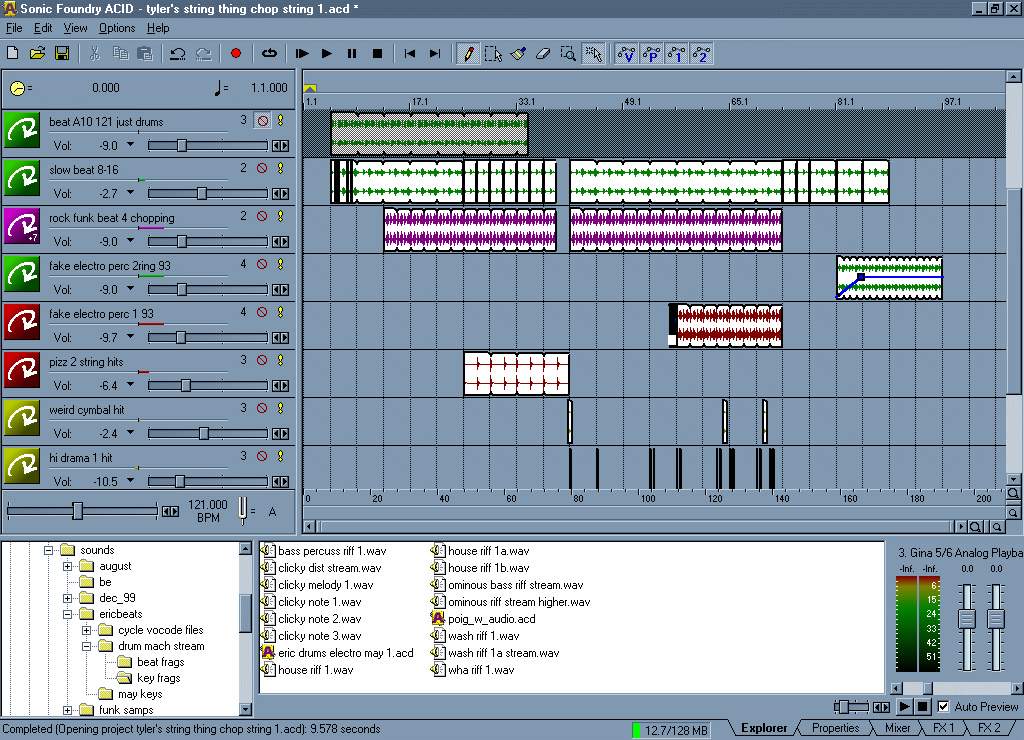Go to start of project icon
Viewport: 1024px width, 740px height.
coord(409,54)
